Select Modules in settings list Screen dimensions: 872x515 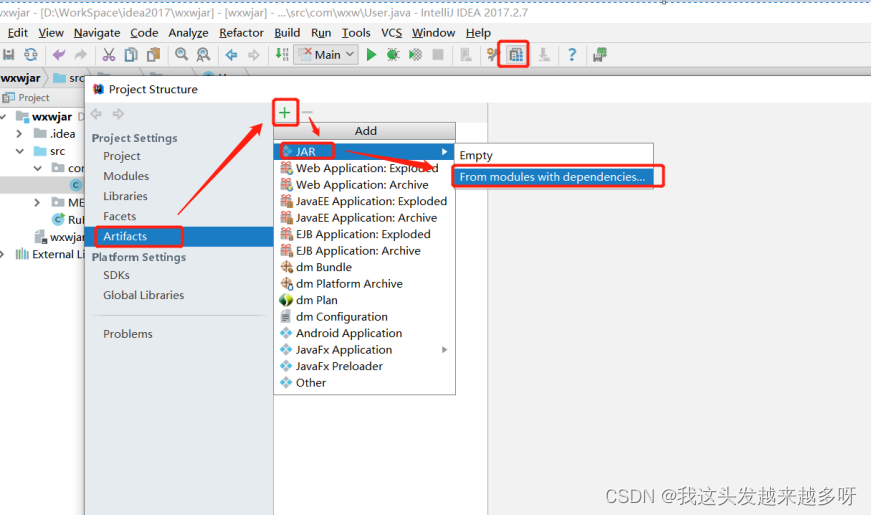click(126, 176)
